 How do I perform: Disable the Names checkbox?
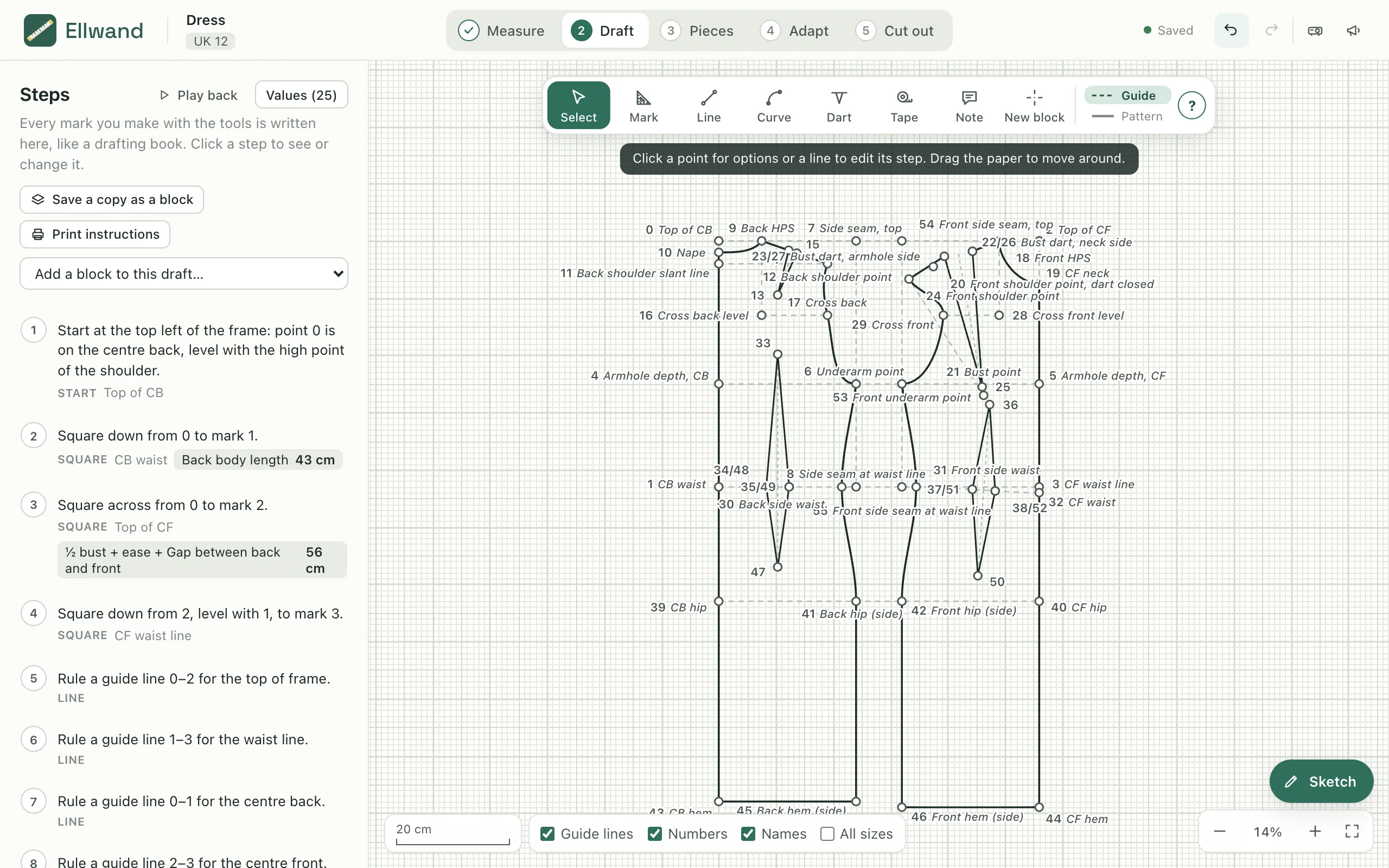(748, 834)
